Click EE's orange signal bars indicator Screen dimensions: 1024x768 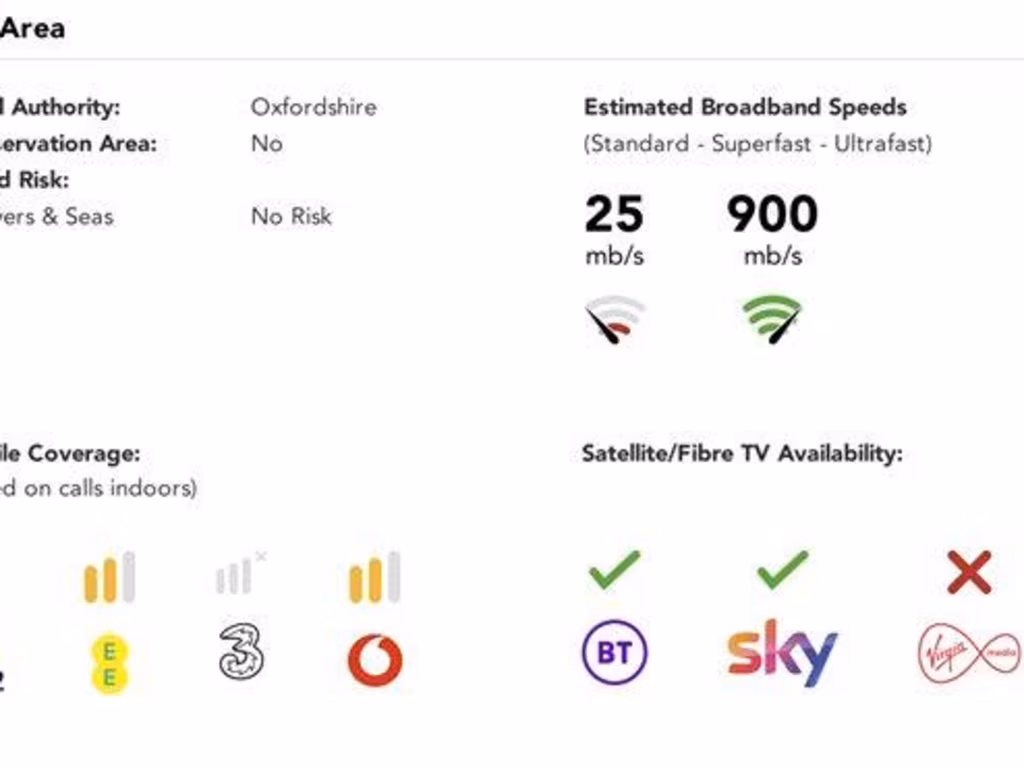pos(110,577)
